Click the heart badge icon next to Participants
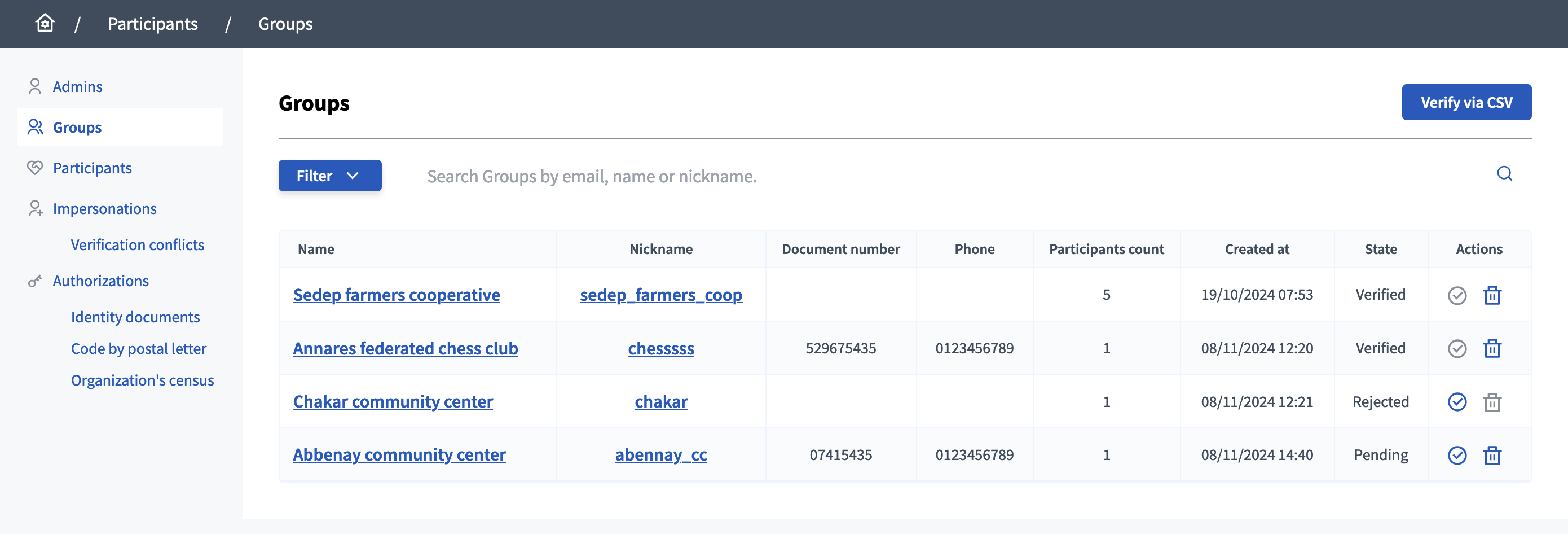Image resolution: width=1568 pixels, height=534 pixels. point(35,168)
